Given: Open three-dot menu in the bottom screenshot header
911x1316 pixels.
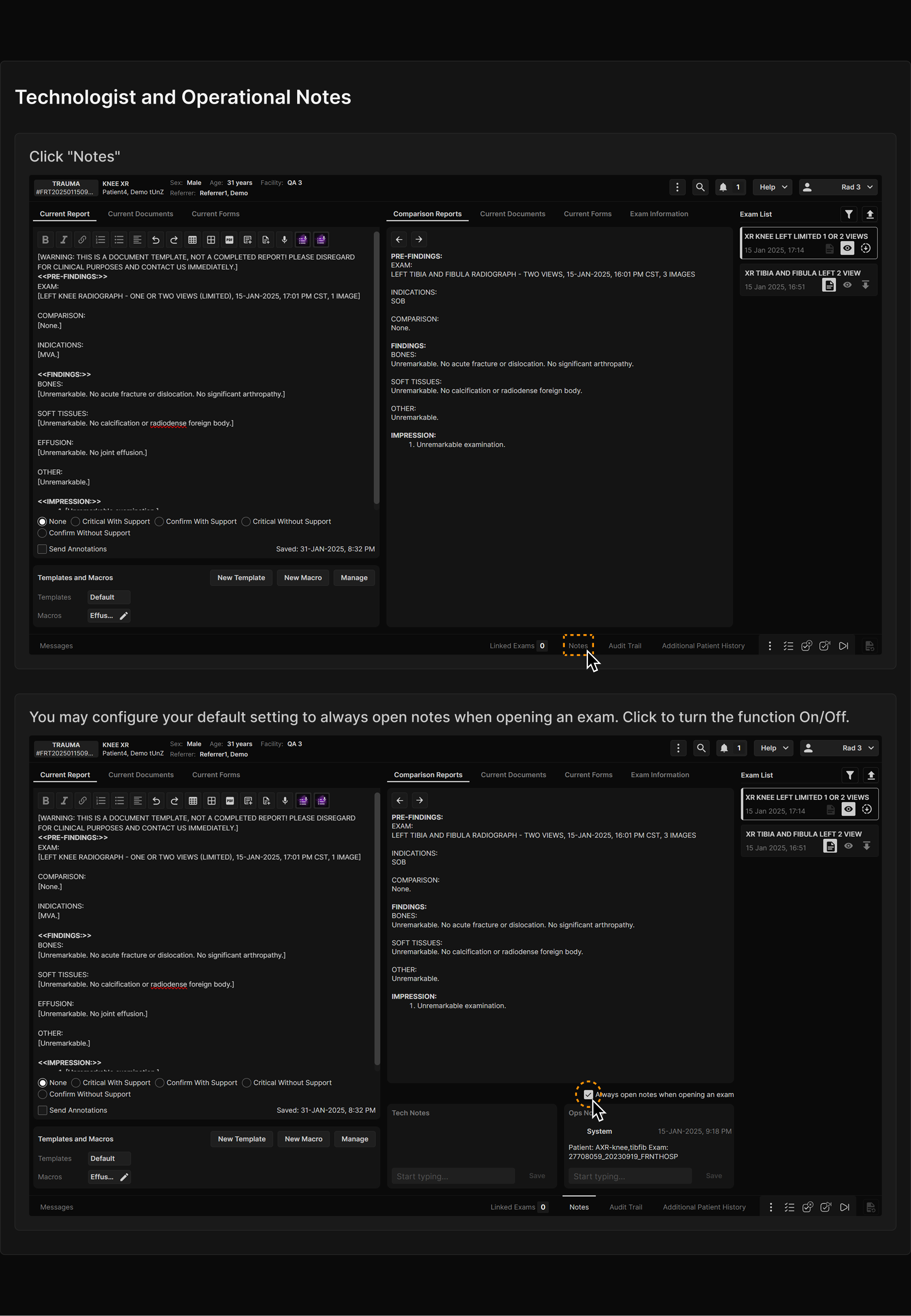Looking at the screenshot, I should [679, 748].
